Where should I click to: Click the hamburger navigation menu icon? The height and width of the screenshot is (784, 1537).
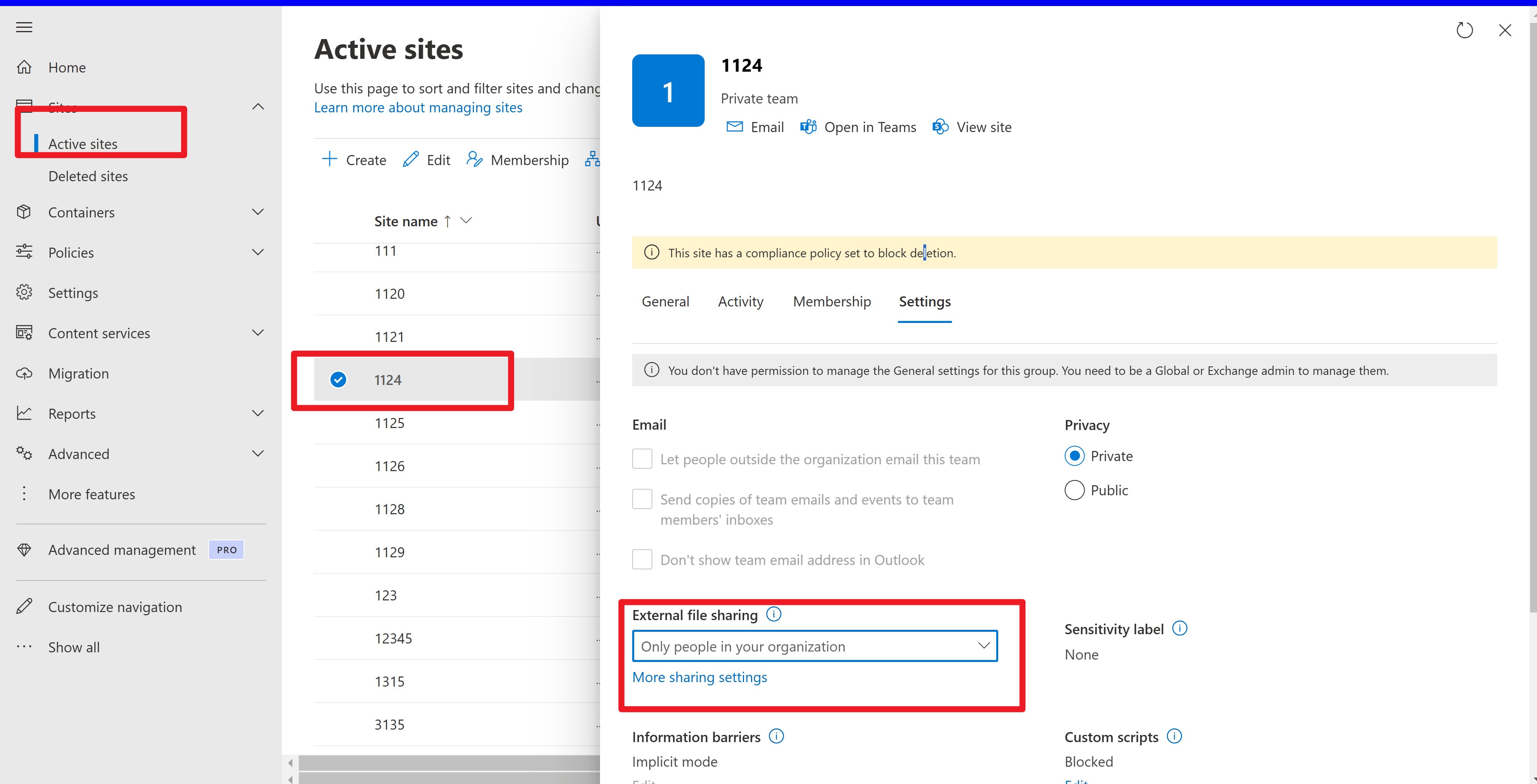(24, 27)
